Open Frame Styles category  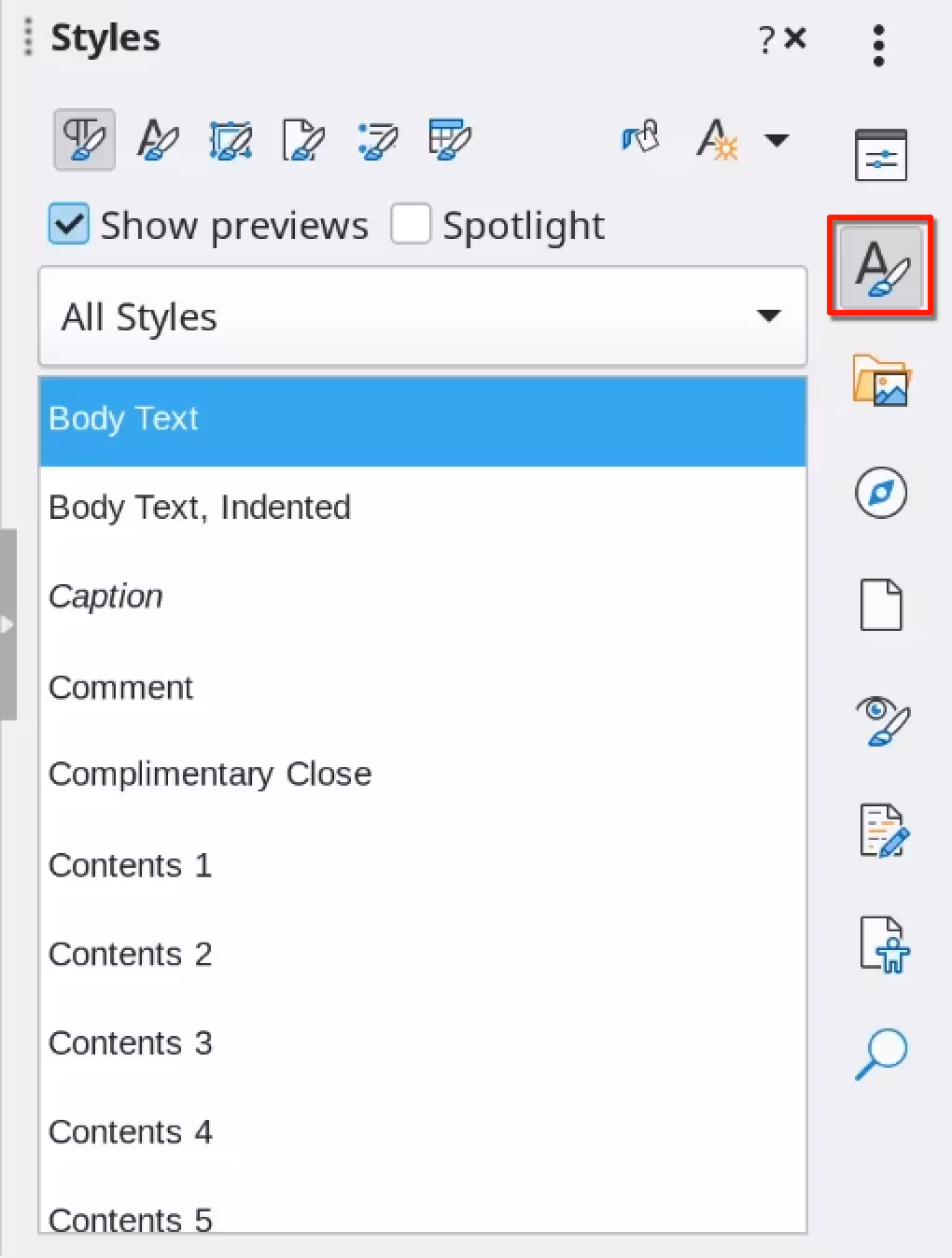(231, 140)
